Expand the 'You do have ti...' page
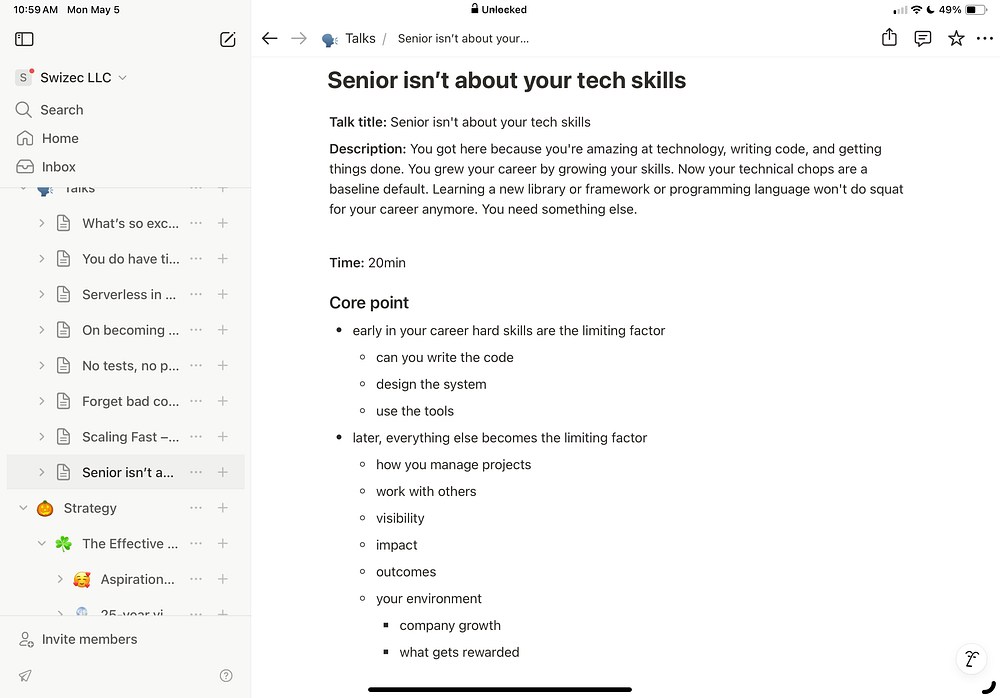 [x=41, y=259]
